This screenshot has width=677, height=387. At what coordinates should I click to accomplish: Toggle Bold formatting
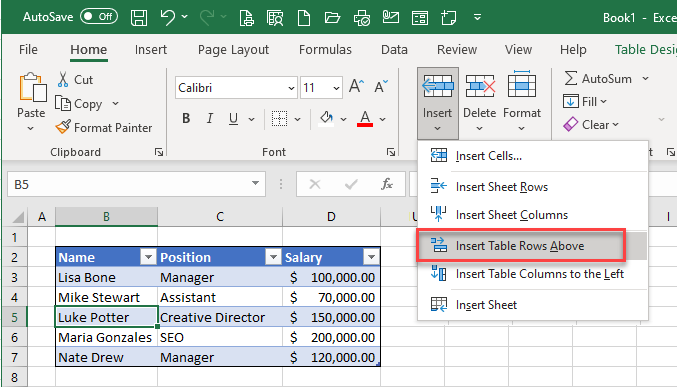click(186, 118)
